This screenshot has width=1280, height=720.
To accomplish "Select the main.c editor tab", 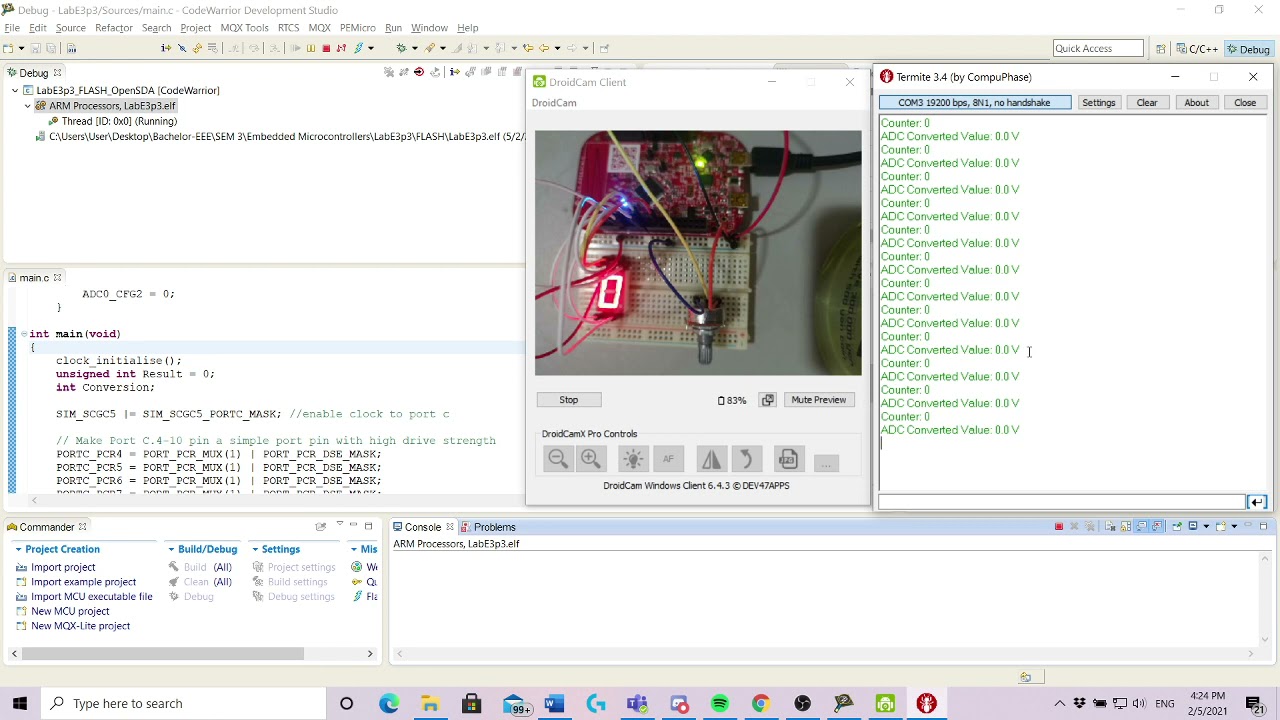I will pyautogui.click(x=33, y=277).
